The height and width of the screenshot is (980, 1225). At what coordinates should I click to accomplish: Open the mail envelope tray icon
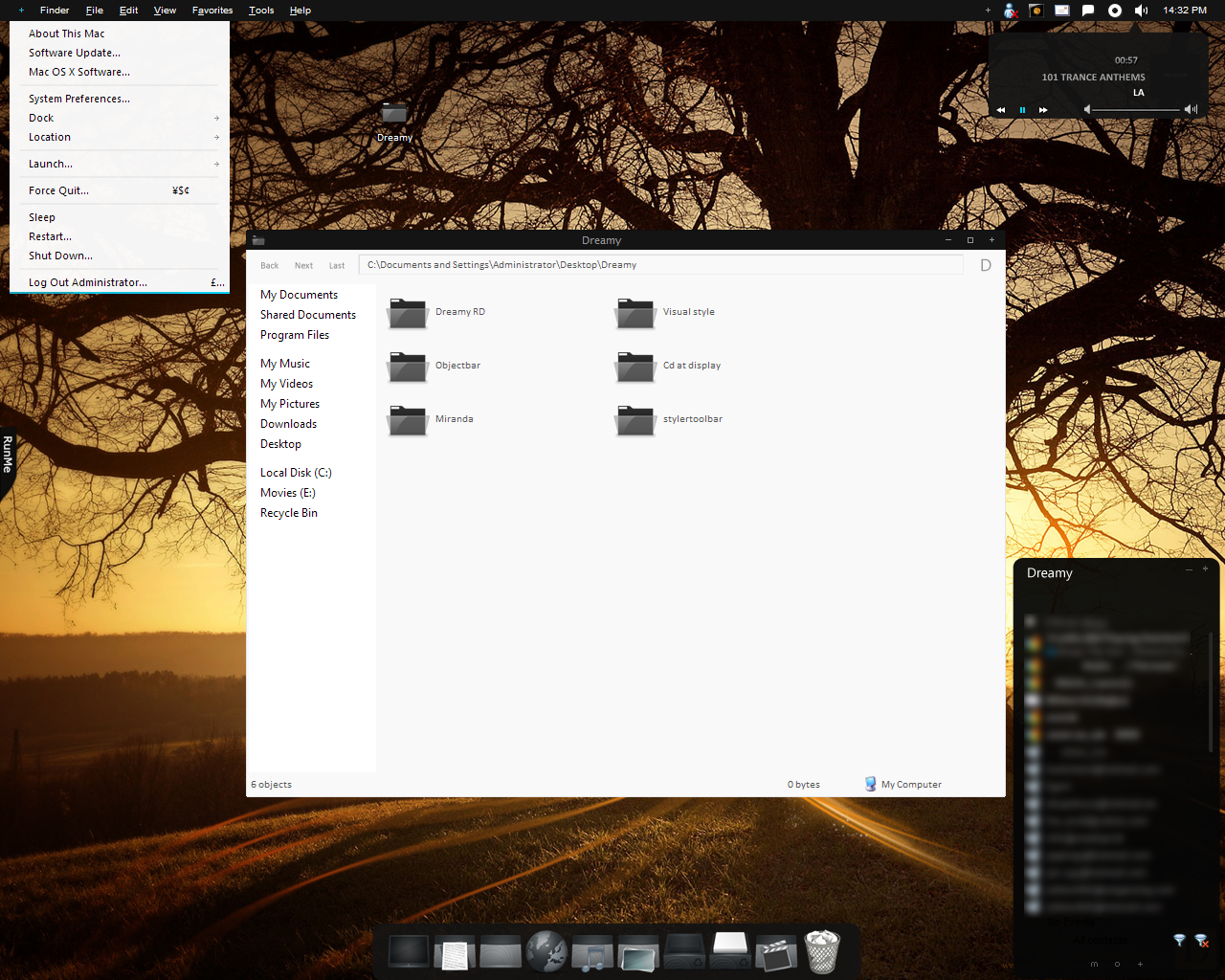[1062, 11]
